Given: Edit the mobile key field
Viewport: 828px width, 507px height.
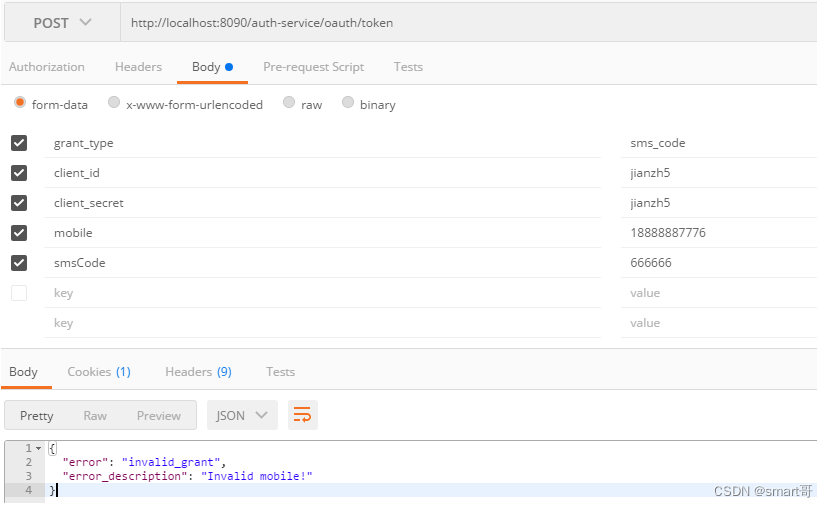Looking at the screenshot, I should (322, 233).
